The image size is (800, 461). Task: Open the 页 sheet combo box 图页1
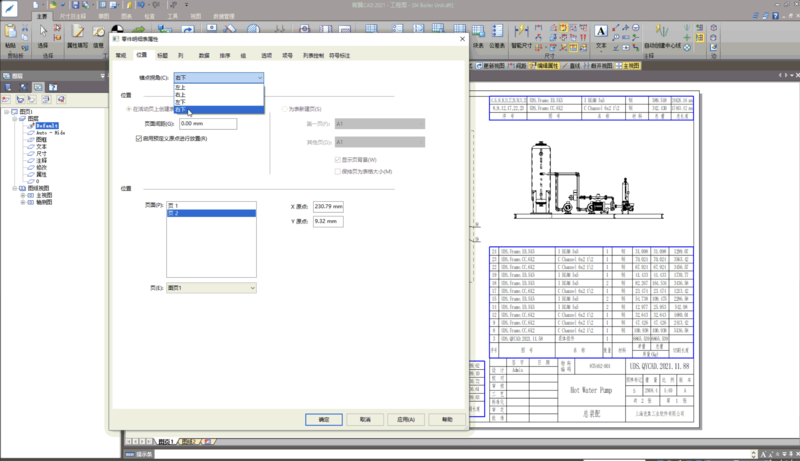point(211,288)
